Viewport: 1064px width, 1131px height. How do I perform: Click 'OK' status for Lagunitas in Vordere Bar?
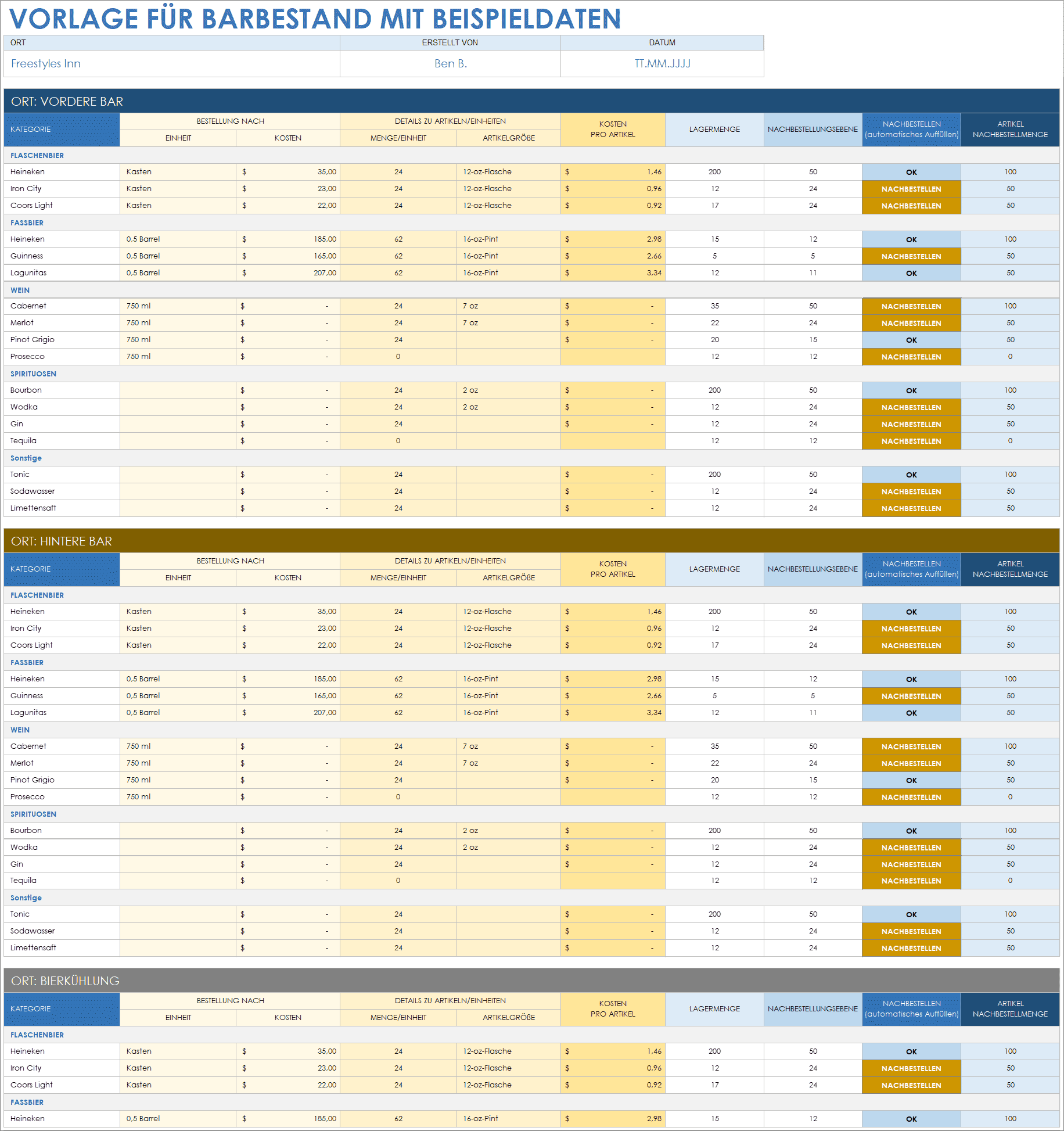[911, 273]
